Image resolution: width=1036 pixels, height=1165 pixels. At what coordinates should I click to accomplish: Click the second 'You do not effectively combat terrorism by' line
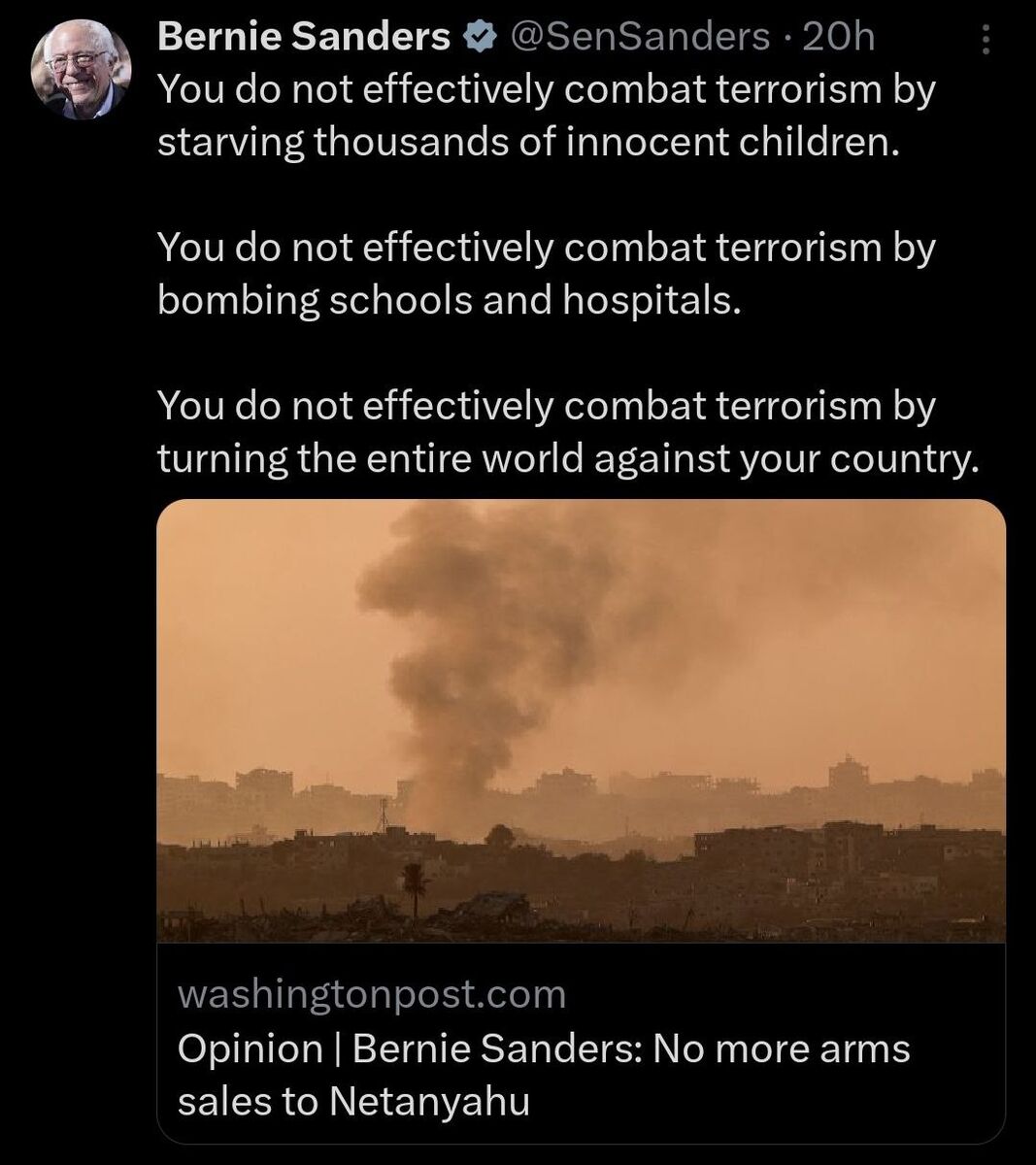click(x=546, y=248)
